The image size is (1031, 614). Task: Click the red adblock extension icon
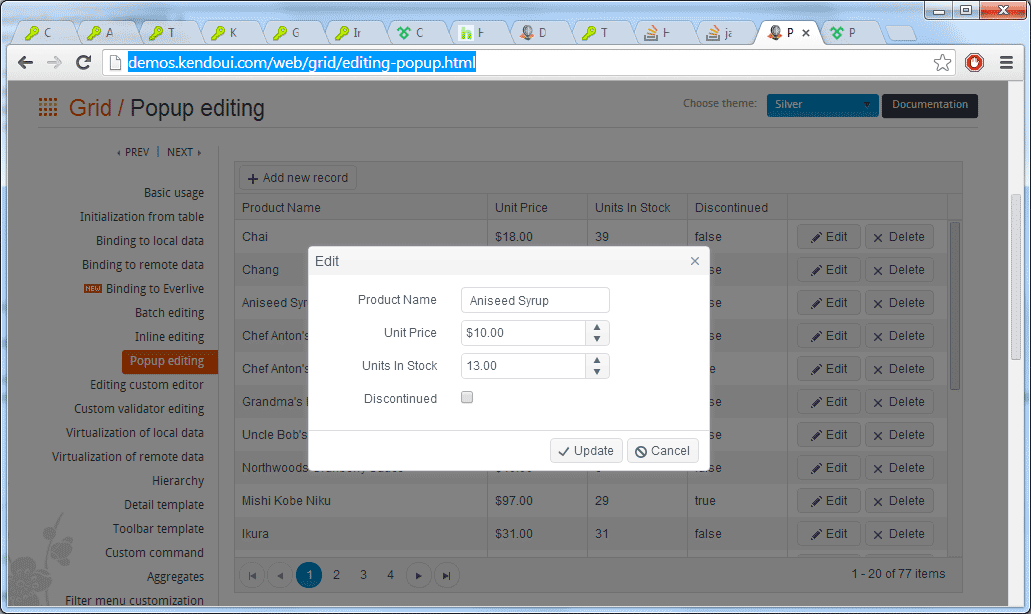974,62
